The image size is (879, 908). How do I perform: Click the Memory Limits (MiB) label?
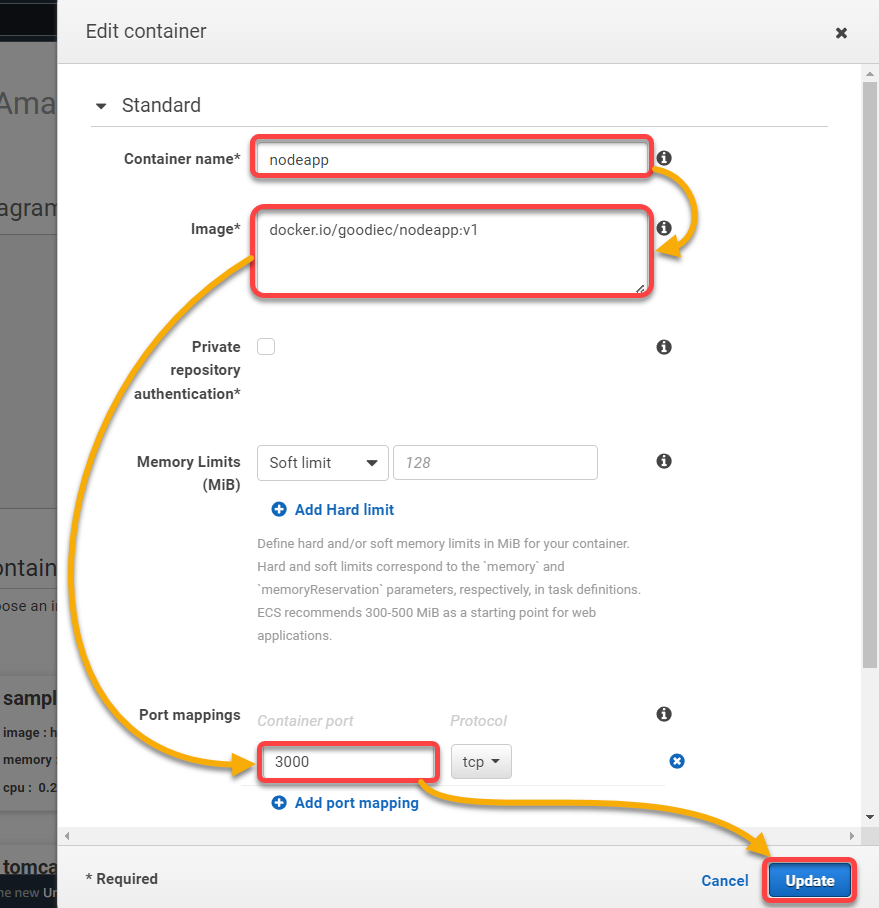click(189, 473)
